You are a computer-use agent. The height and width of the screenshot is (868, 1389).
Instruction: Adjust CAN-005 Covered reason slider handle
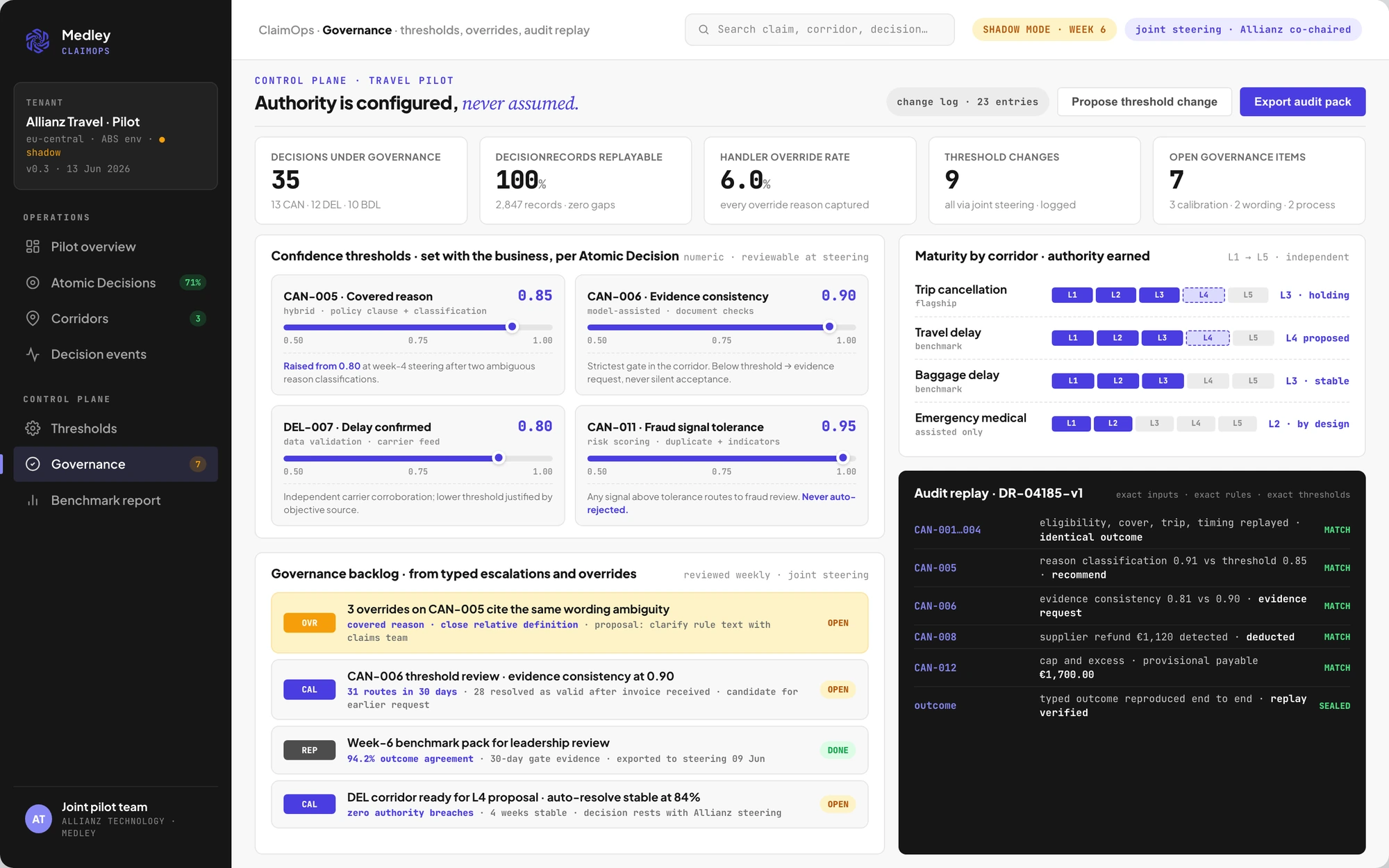click(513, 327)
